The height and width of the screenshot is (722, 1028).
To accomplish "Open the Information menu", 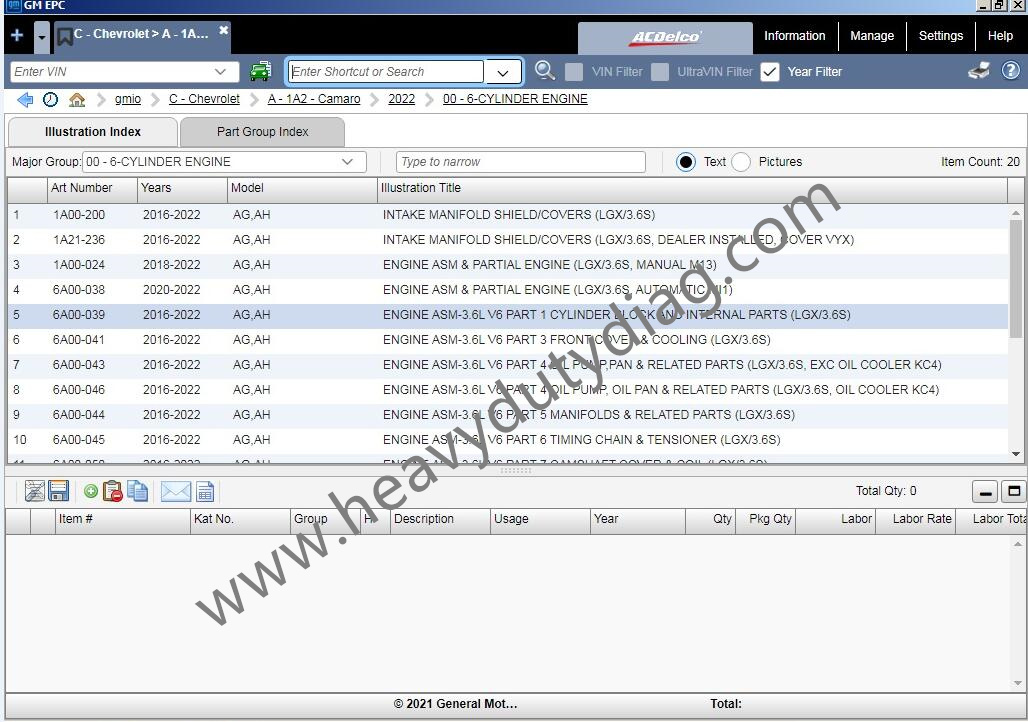I will pos(795,36).
